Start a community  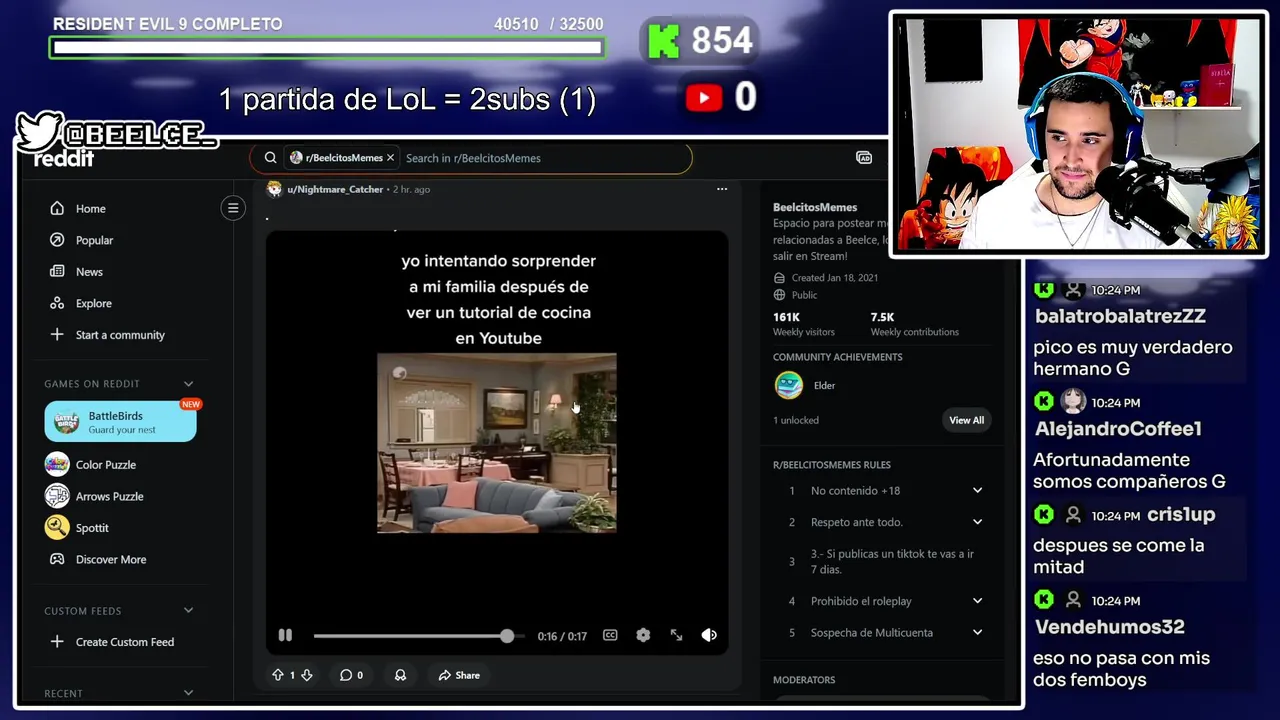tap(120, 335)
